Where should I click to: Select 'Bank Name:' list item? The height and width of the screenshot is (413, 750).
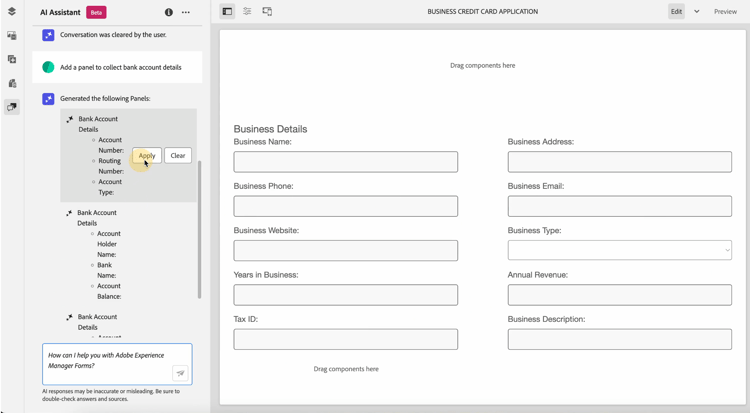pos(106,270)
